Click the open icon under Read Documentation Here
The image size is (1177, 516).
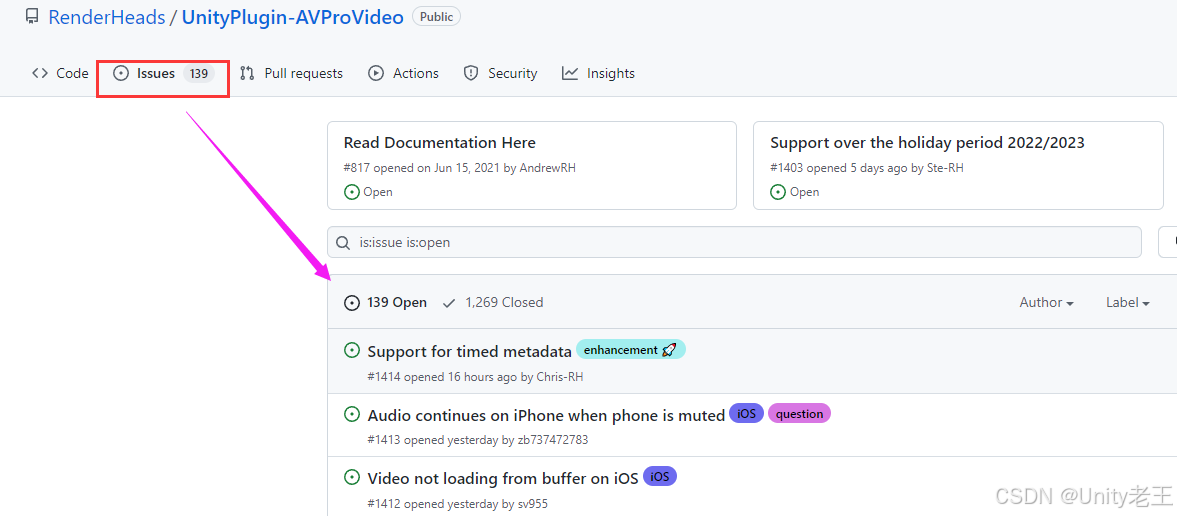(351, 192)
